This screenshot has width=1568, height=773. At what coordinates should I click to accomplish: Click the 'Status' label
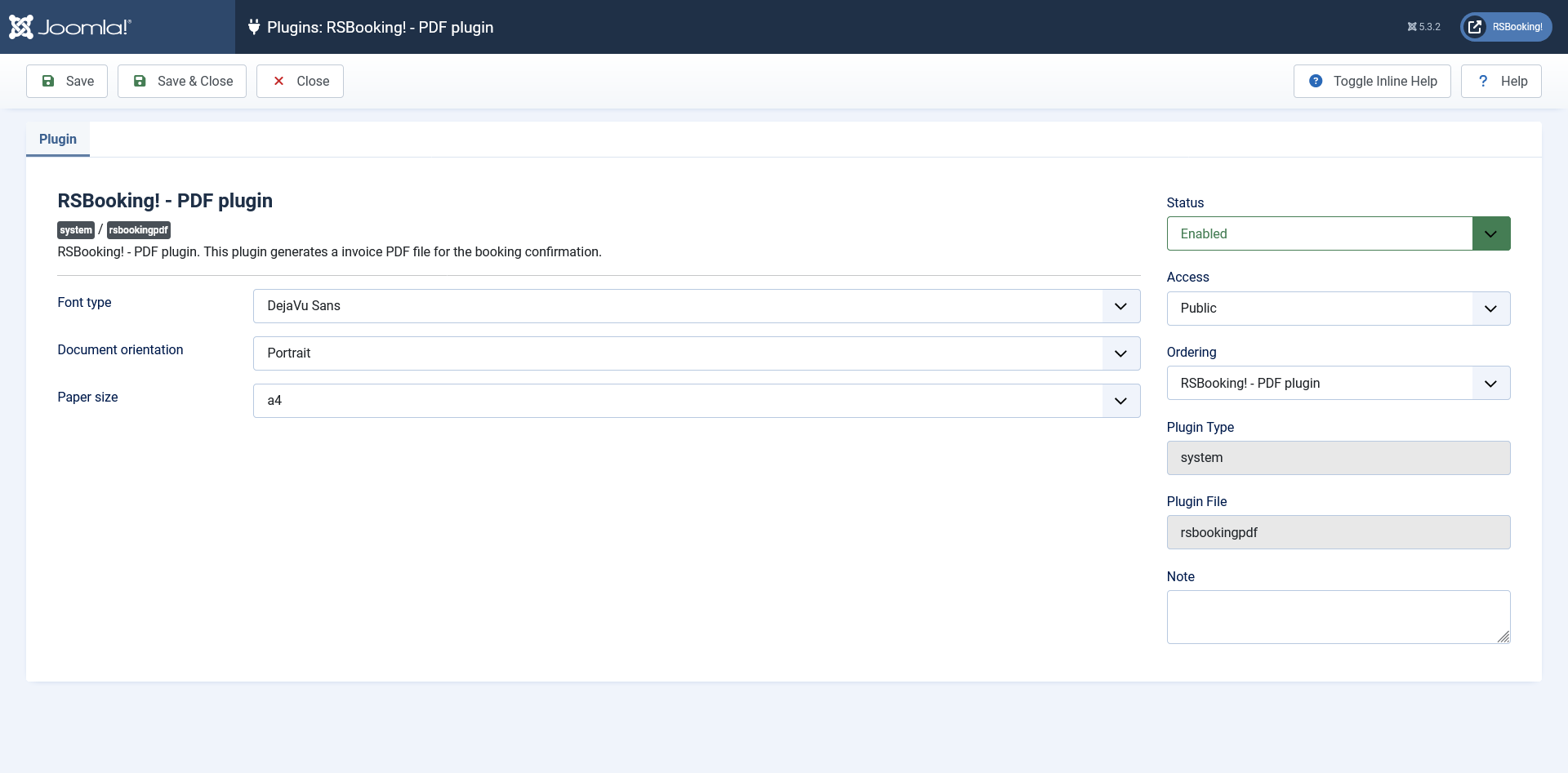[x=1185, y=202]
